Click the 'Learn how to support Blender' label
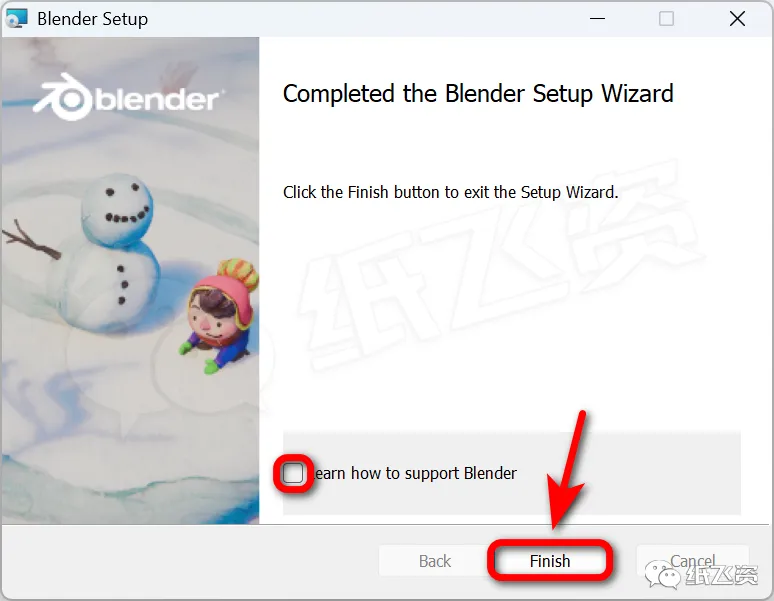Image resolution: width=774 pixels, height=601 pixels. (x=415, y=473)
